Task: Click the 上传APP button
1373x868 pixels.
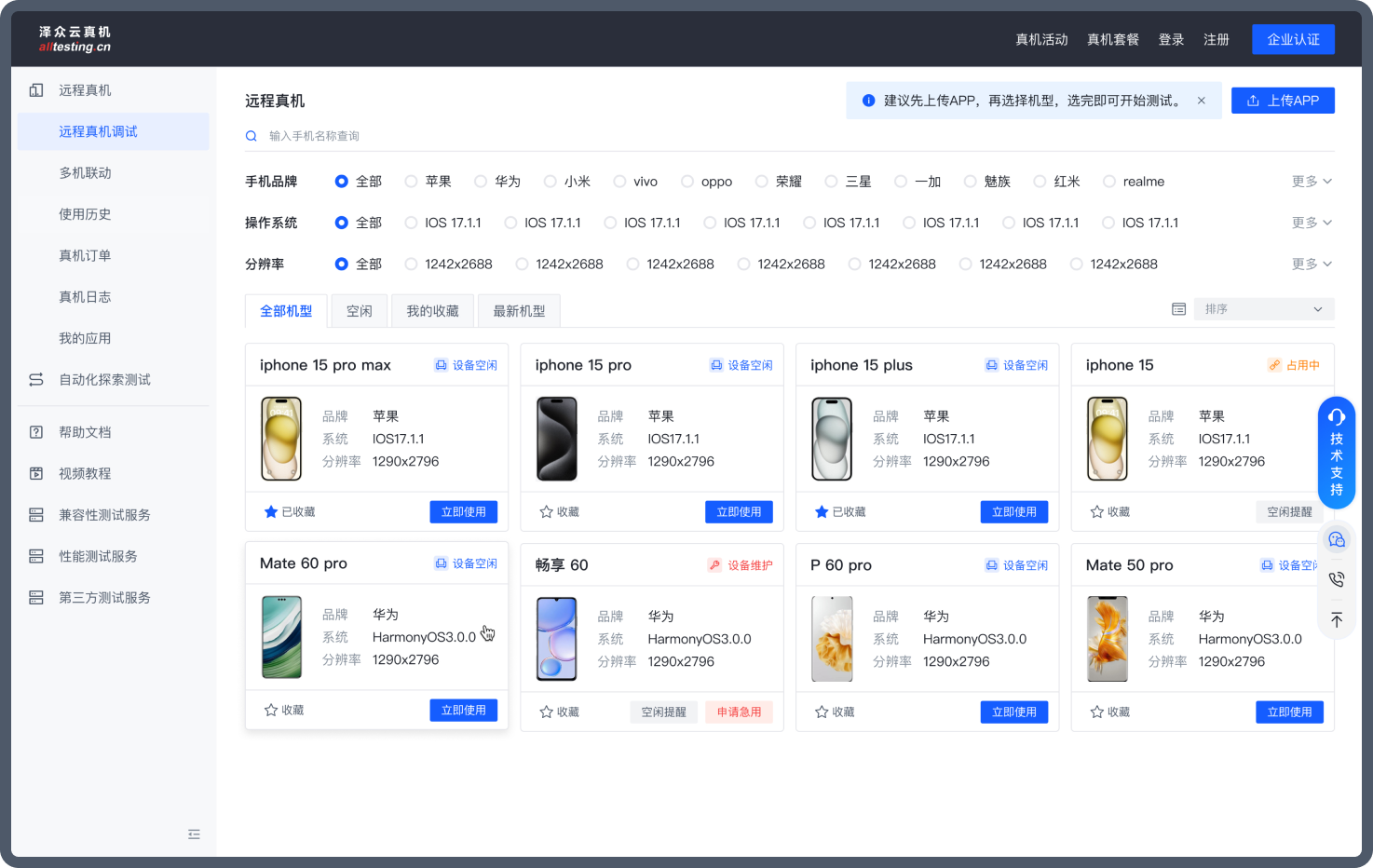Action: click(1282, 101)
